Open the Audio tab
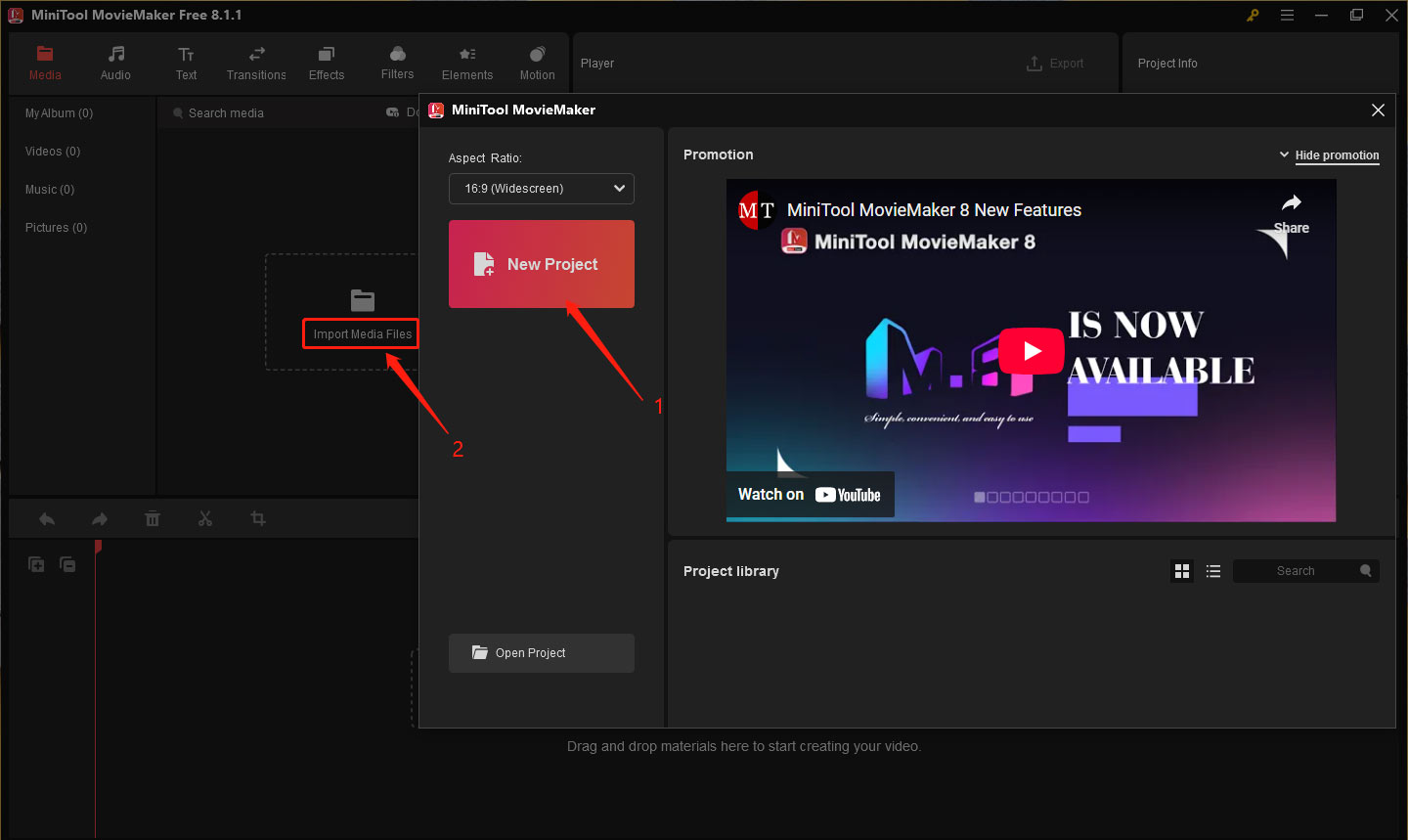The width and height of the screenshot is (1408, 840). (115, 63)
